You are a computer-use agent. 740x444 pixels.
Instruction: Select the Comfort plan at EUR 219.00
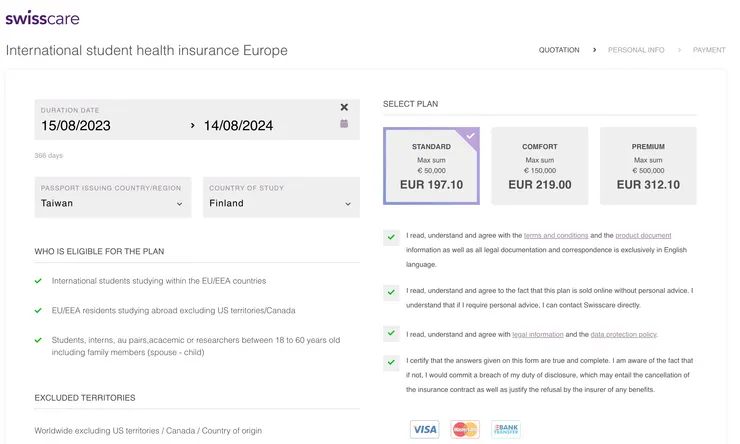540,165
